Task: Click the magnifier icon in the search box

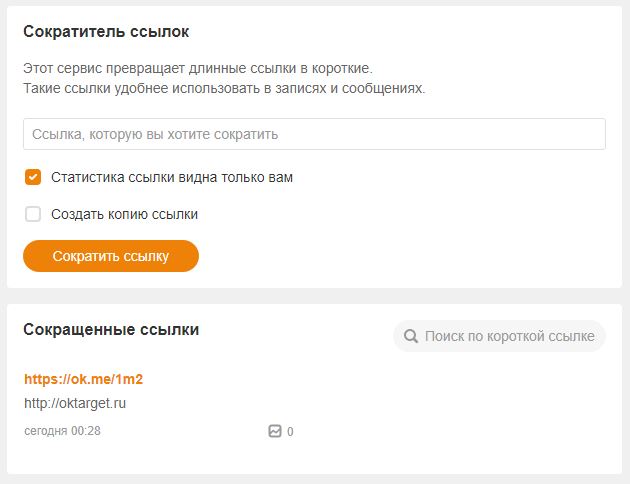Action: 411,336
